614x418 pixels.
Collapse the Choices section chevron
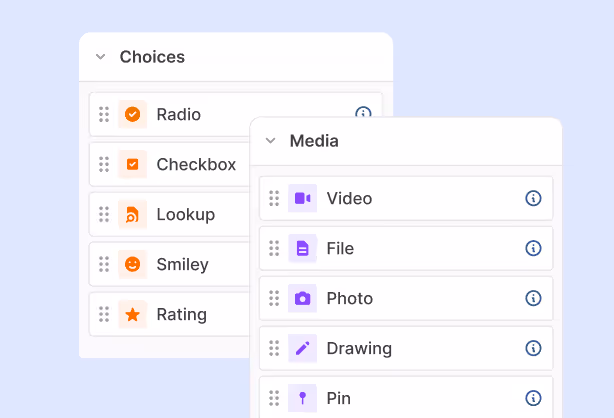101,57
